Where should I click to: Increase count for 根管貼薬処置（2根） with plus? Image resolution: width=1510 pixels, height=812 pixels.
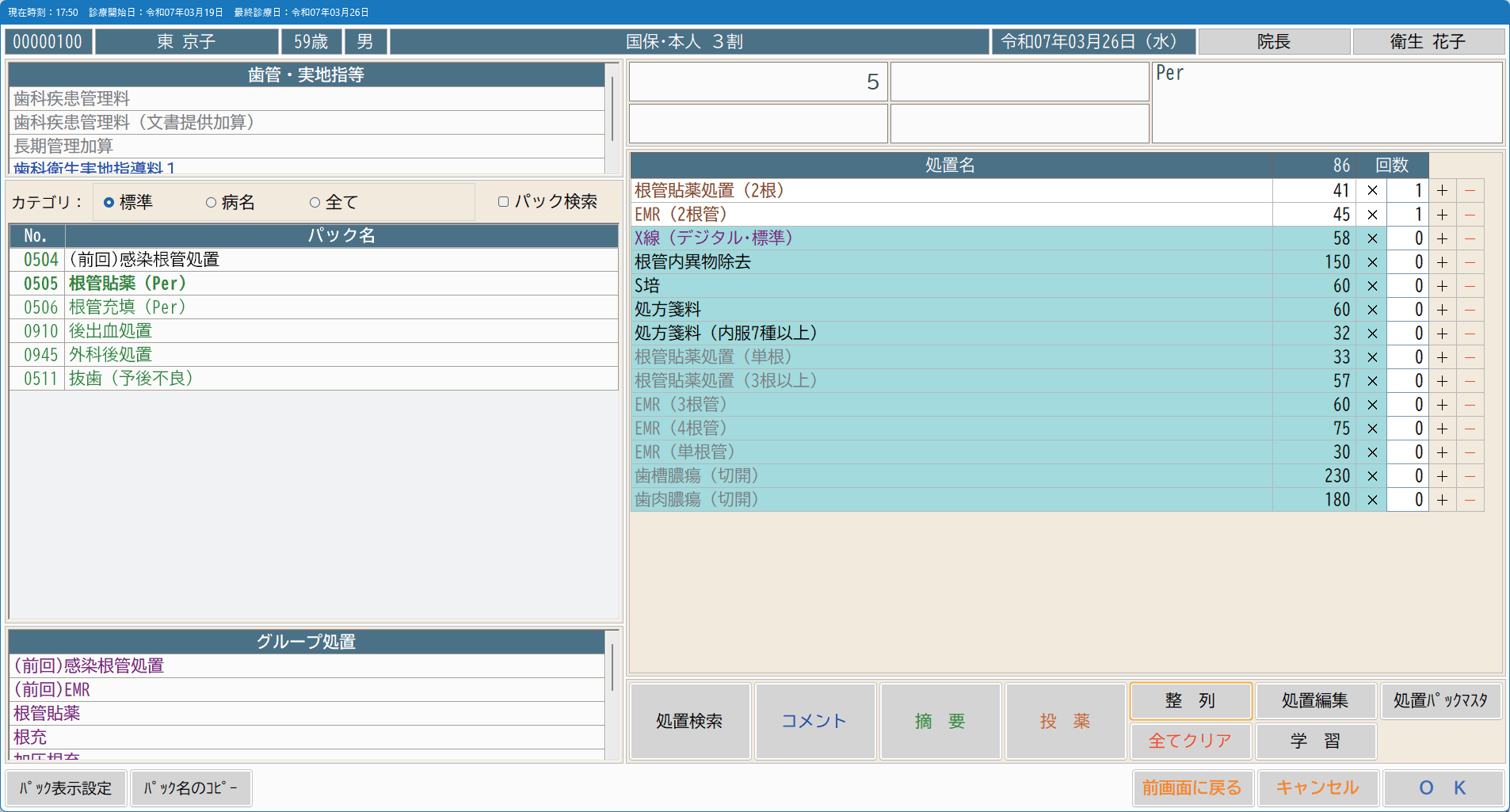tap(1442, 191)
